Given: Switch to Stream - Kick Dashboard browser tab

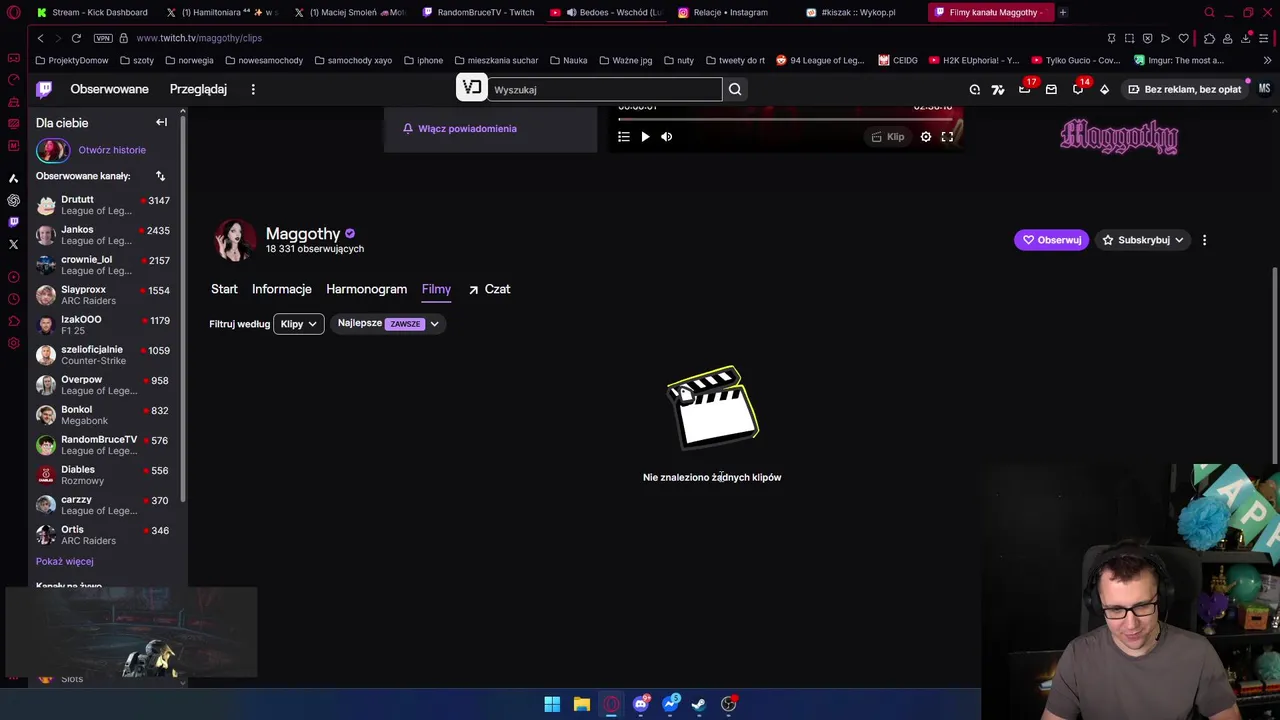Looking at the screenshot, I should point(92,12).
